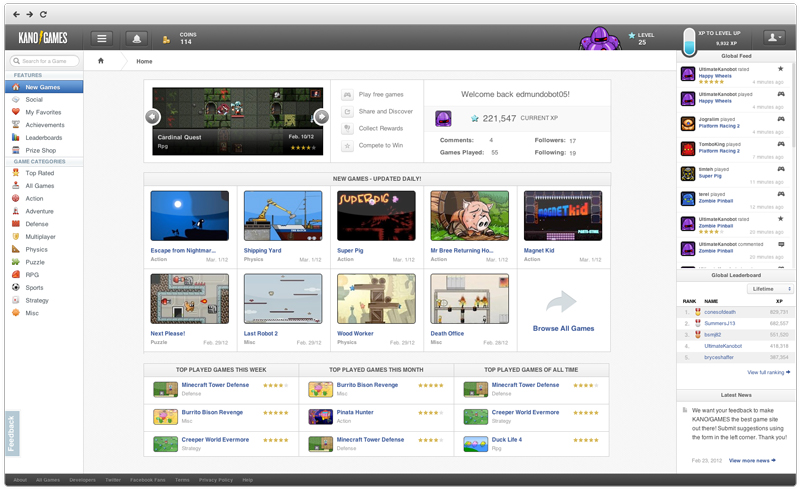The image size is (800, 489).
Task: Go to Achievements in sidebar
Action: coord(44,125)
